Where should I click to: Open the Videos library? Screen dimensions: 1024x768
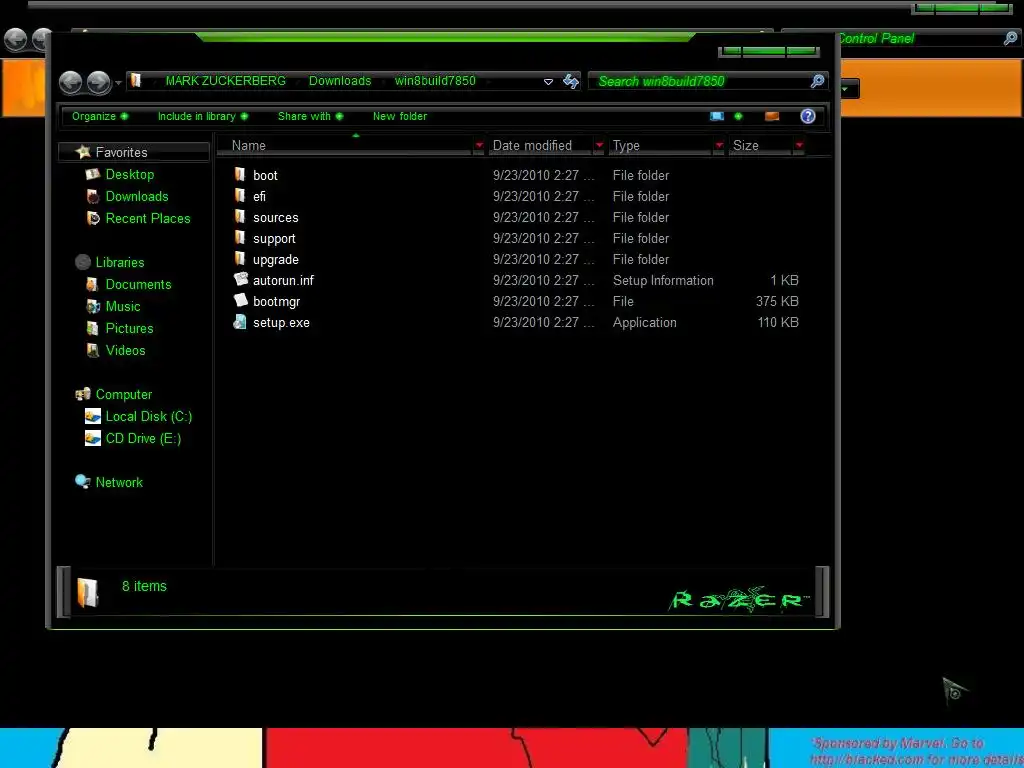pyautogui.click(x=125, y=351)
